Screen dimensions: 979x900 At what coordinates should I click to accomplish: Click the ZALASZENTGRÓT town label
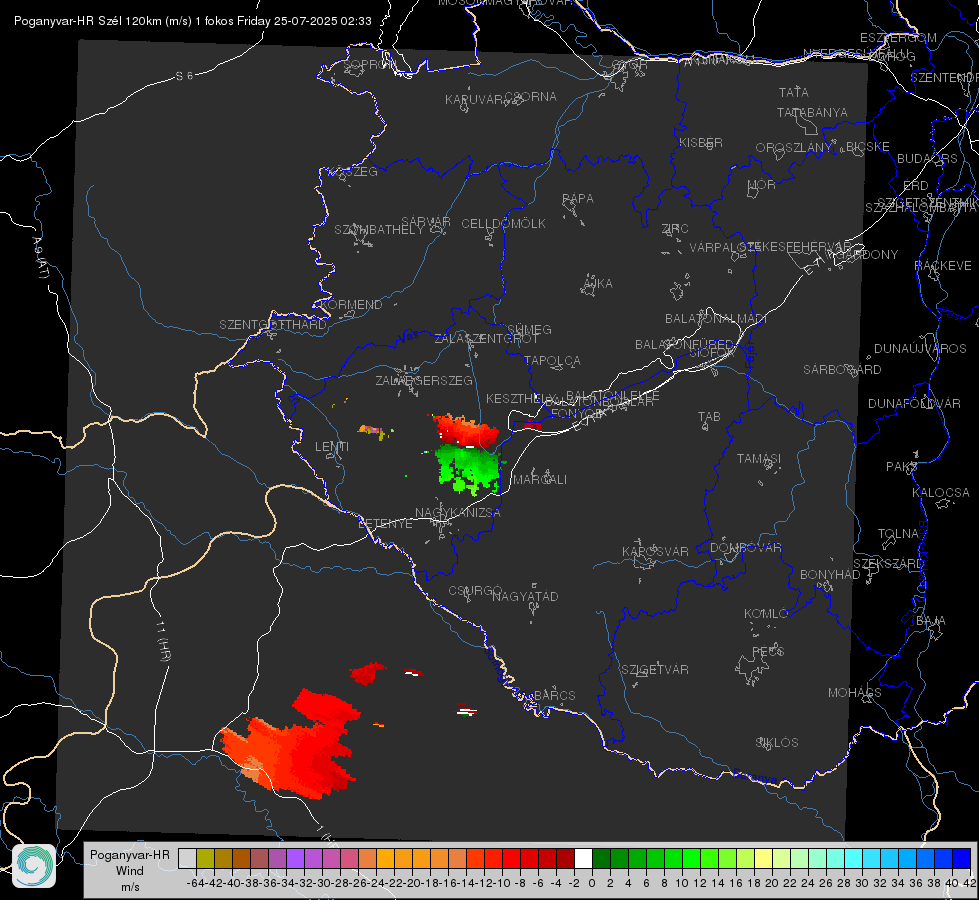486,339
